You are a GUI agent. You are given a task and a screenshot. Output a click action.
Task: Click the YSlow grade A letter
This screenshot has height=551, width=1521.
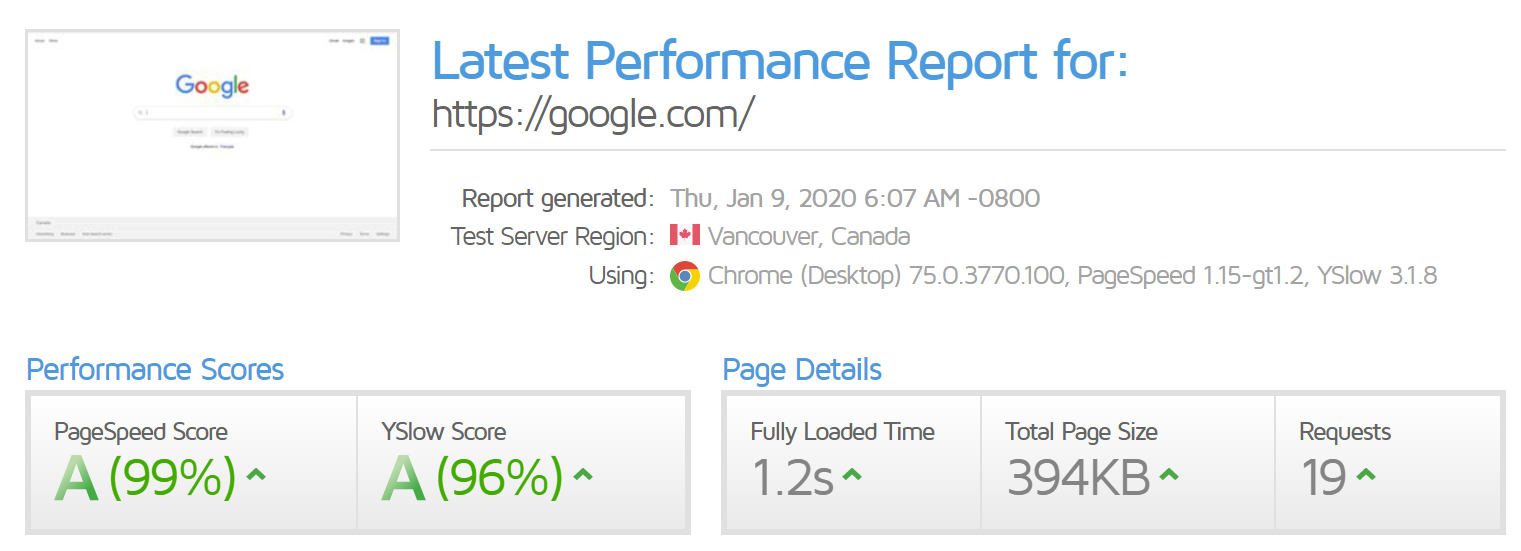point(403,478)
